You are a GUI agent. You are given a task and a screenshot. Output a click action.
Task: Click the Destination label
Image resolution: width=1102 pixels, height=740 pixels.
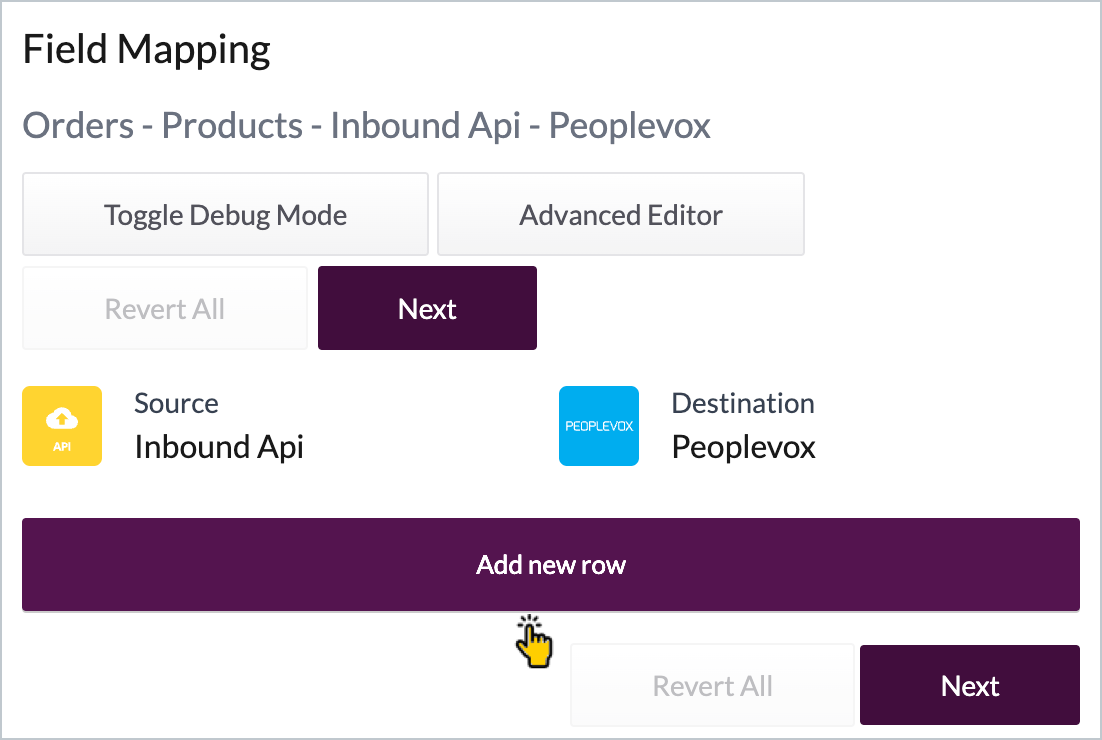coord(743,403)
